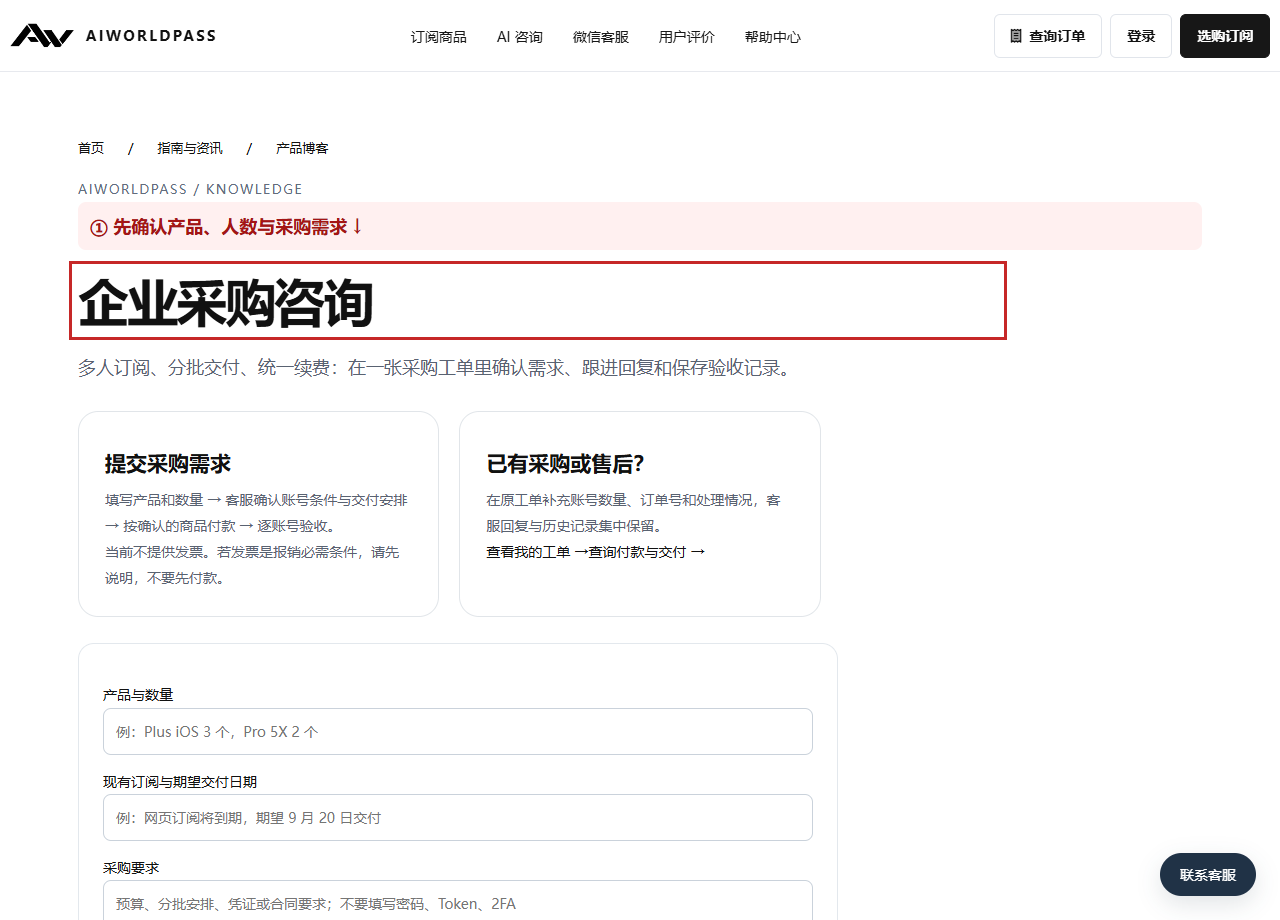Focus the 产品与数量 input field
Viewport: 1280px width, 920px height.
point(458,731)
